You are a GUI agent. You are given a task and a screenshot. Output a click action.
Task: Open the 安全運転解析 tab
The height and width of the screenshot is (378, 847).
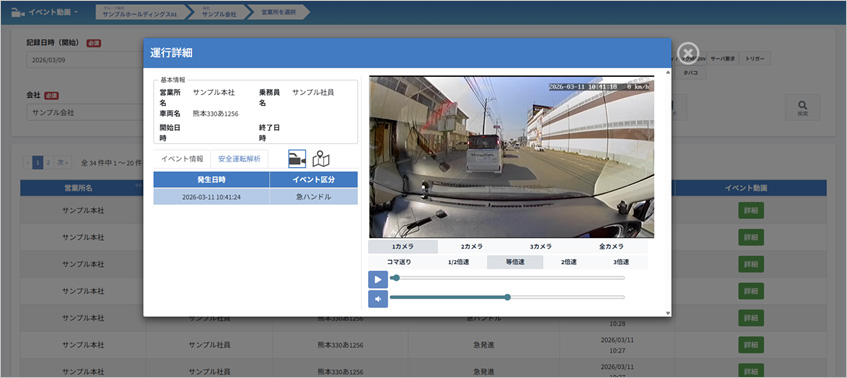tap(239, 159)
